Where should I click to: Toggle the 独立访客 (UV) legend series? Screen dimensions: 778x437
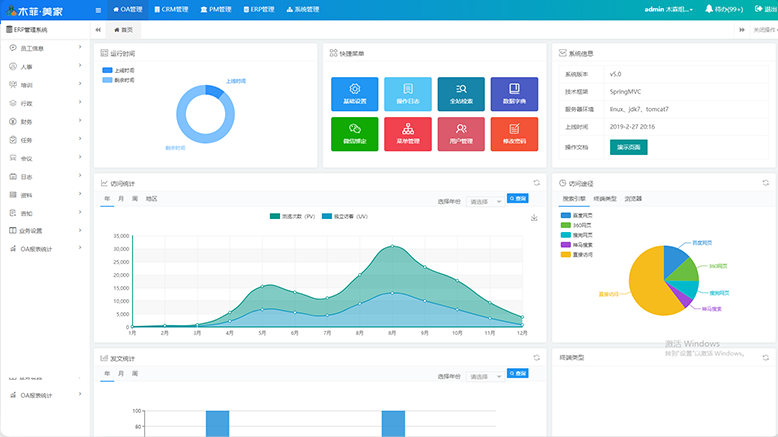pyautogui.click(x=345, y=217)
